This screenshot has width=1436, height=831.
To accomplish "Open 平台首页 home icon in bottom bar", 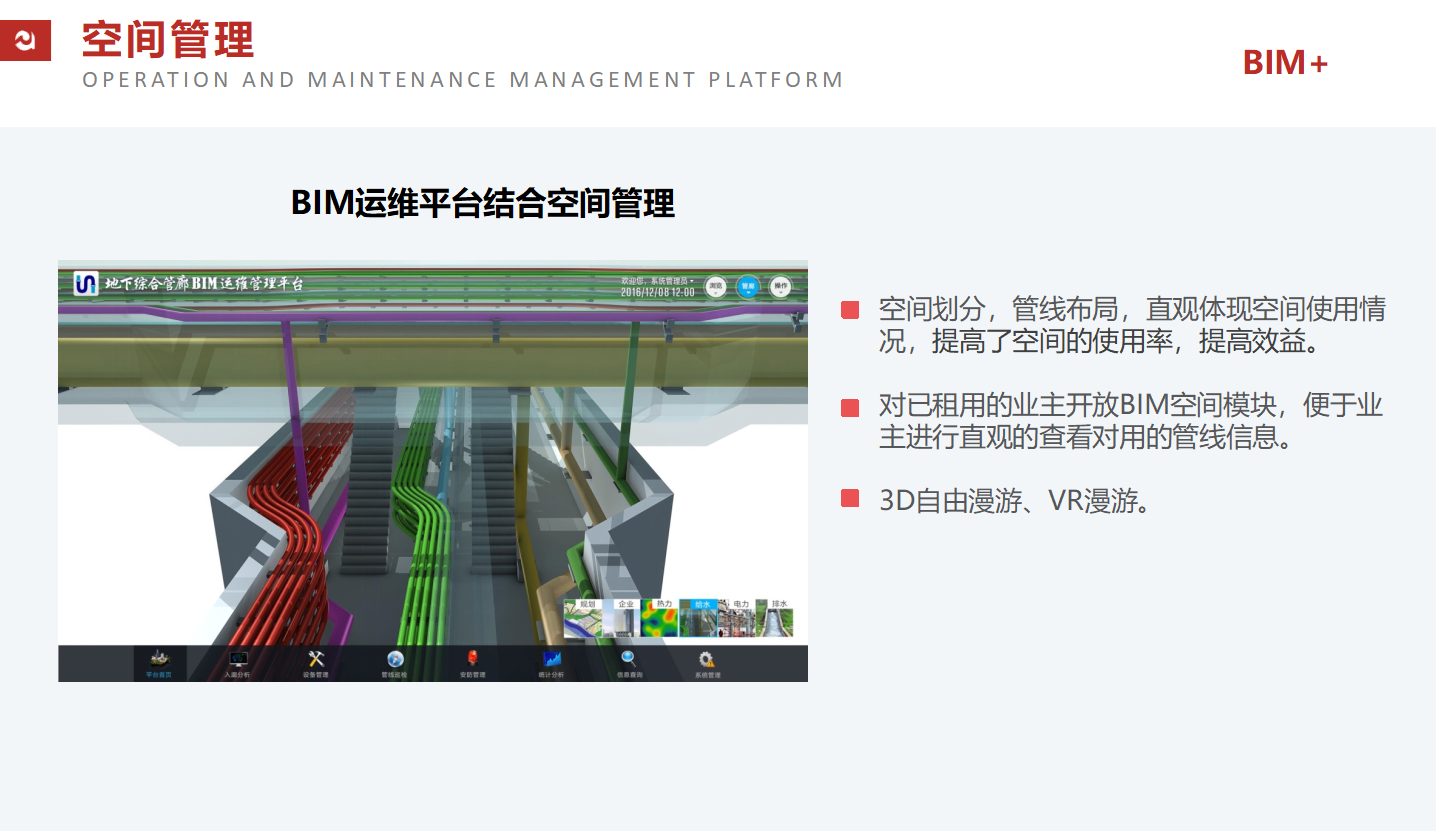I will tap(160, 662).
